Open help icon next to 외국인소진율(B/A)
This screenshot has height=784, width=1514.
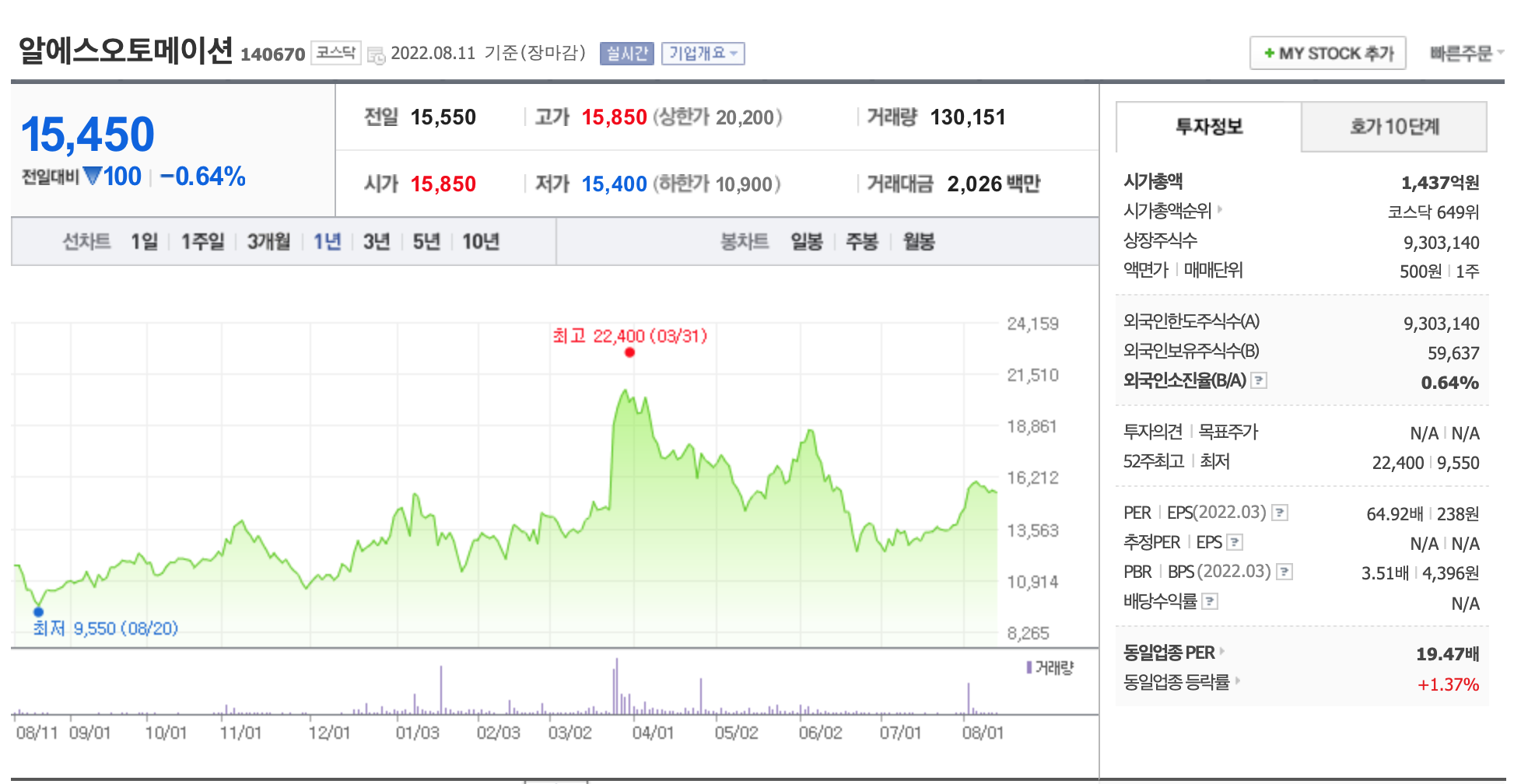click(1259, 380)
